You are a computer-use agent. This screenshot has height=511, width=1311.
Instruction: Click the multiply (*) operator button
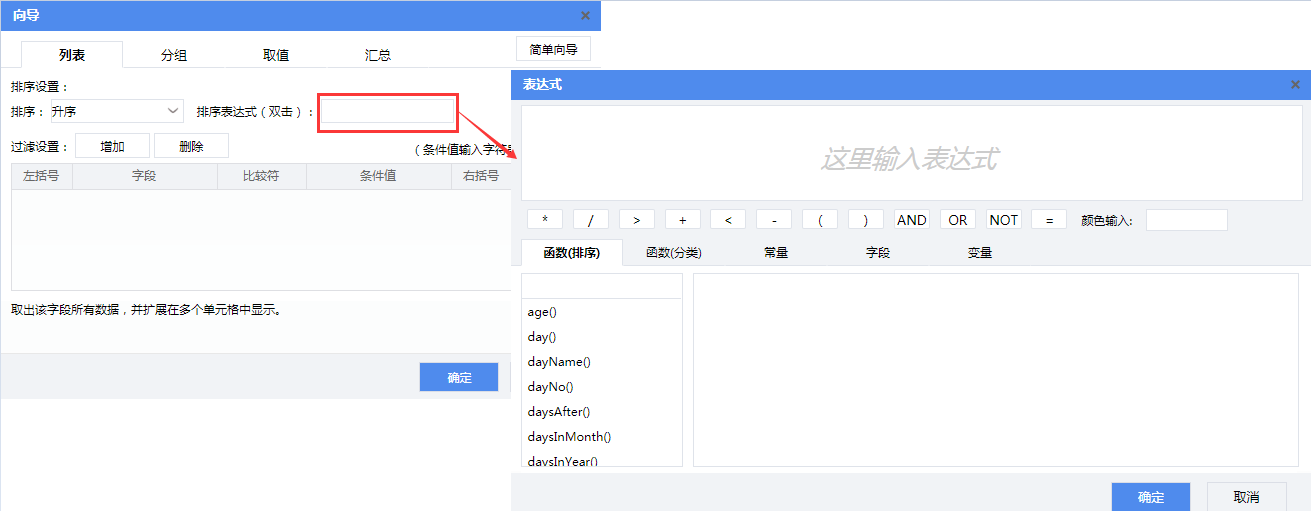(x=544, y=220)
